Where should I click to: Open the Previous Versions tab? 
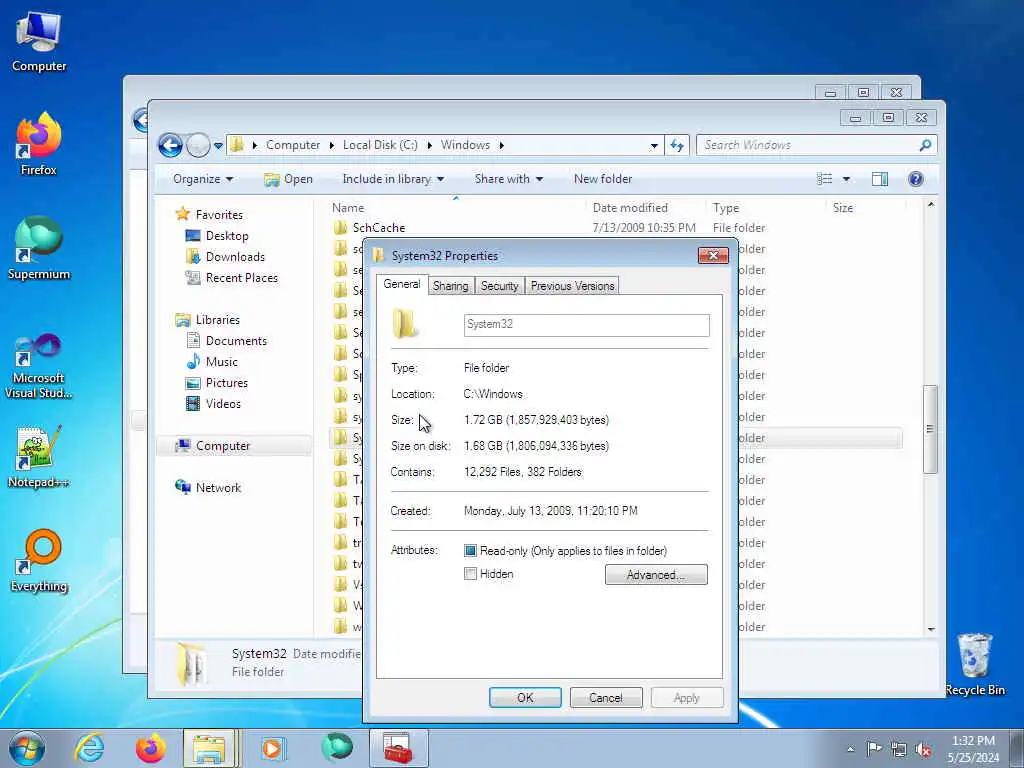(573, 286)
